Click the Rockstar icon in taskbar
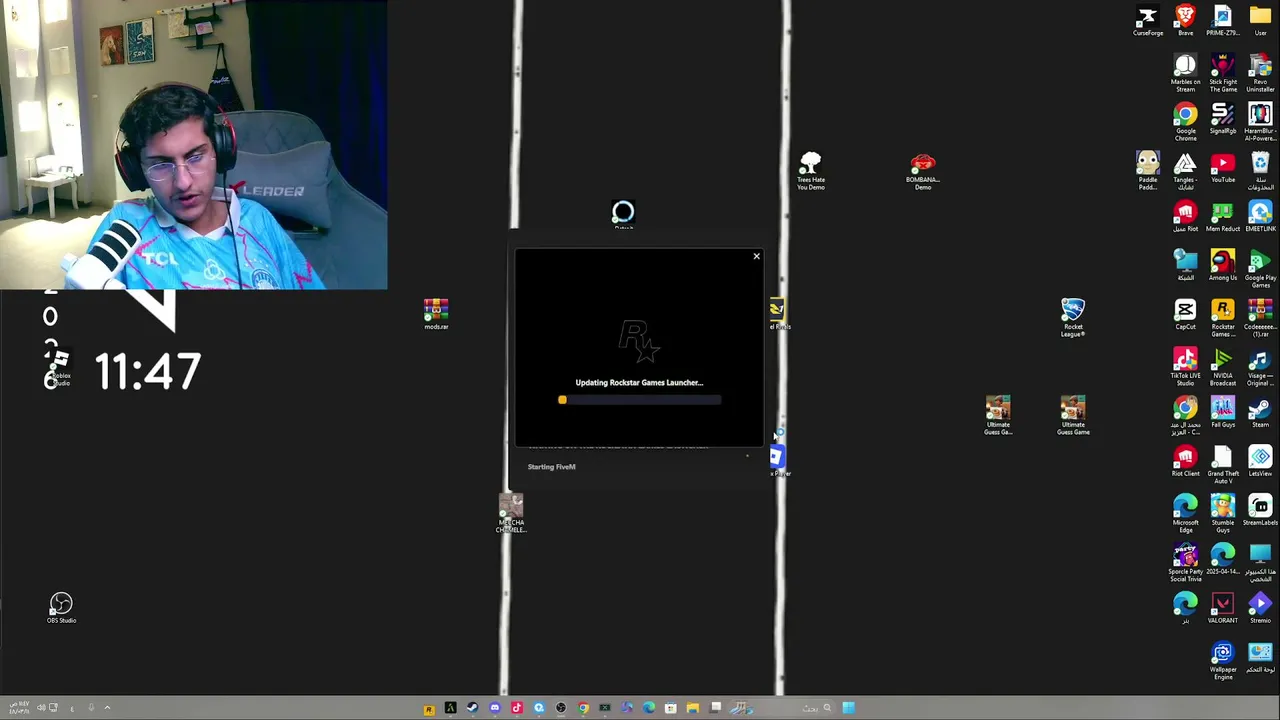 point(429,709)
